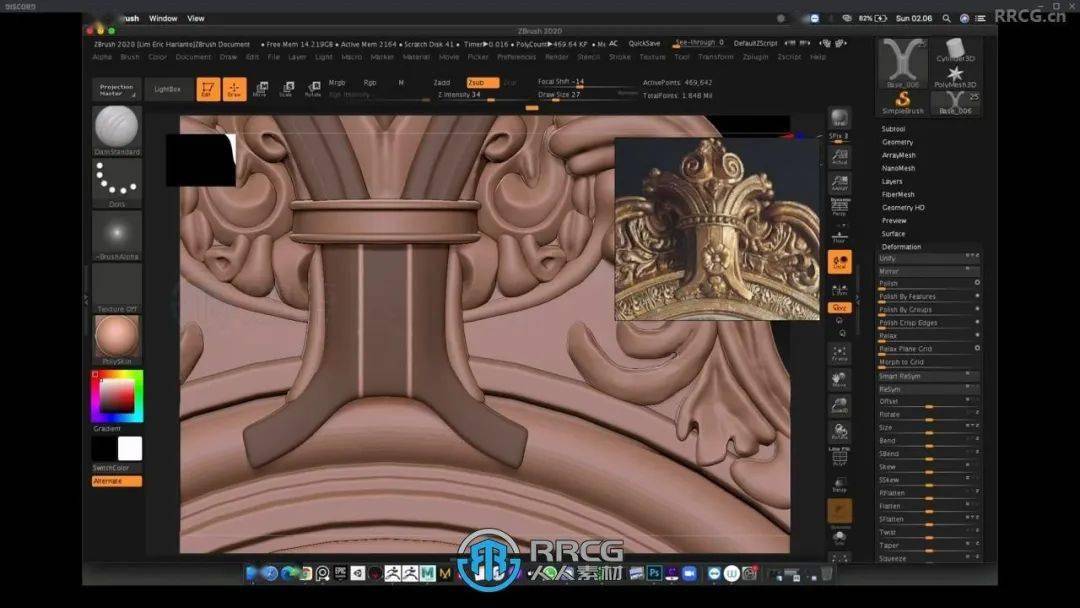Select the Edit mode icon
The width and height of the screenshot is (1080, 608).
[x=208, y=89]
